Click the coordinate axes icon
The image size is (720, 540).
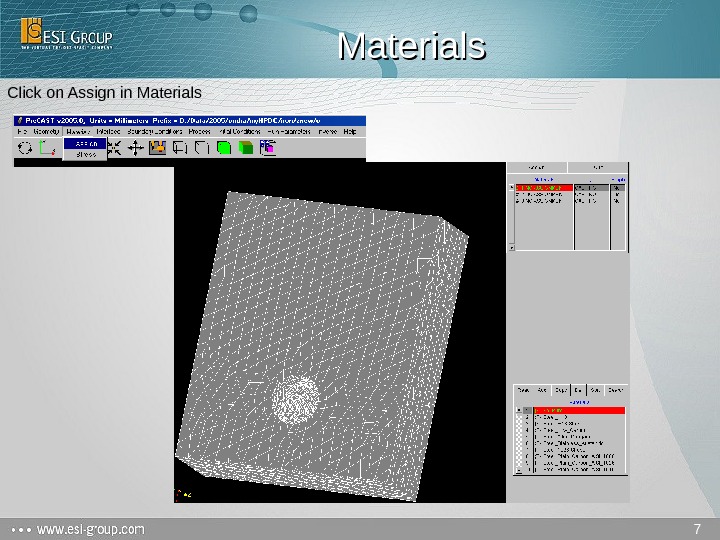pyautogui.click(x=45, y=148)
